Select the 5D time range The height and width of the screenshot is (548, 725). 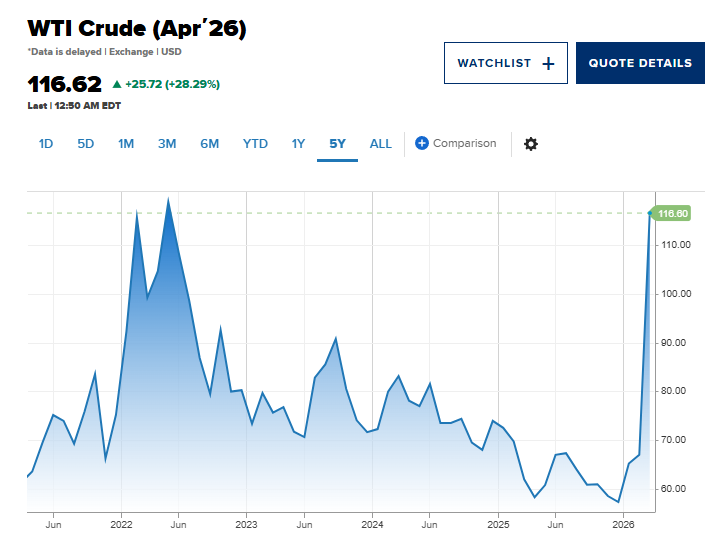[86, 144]
